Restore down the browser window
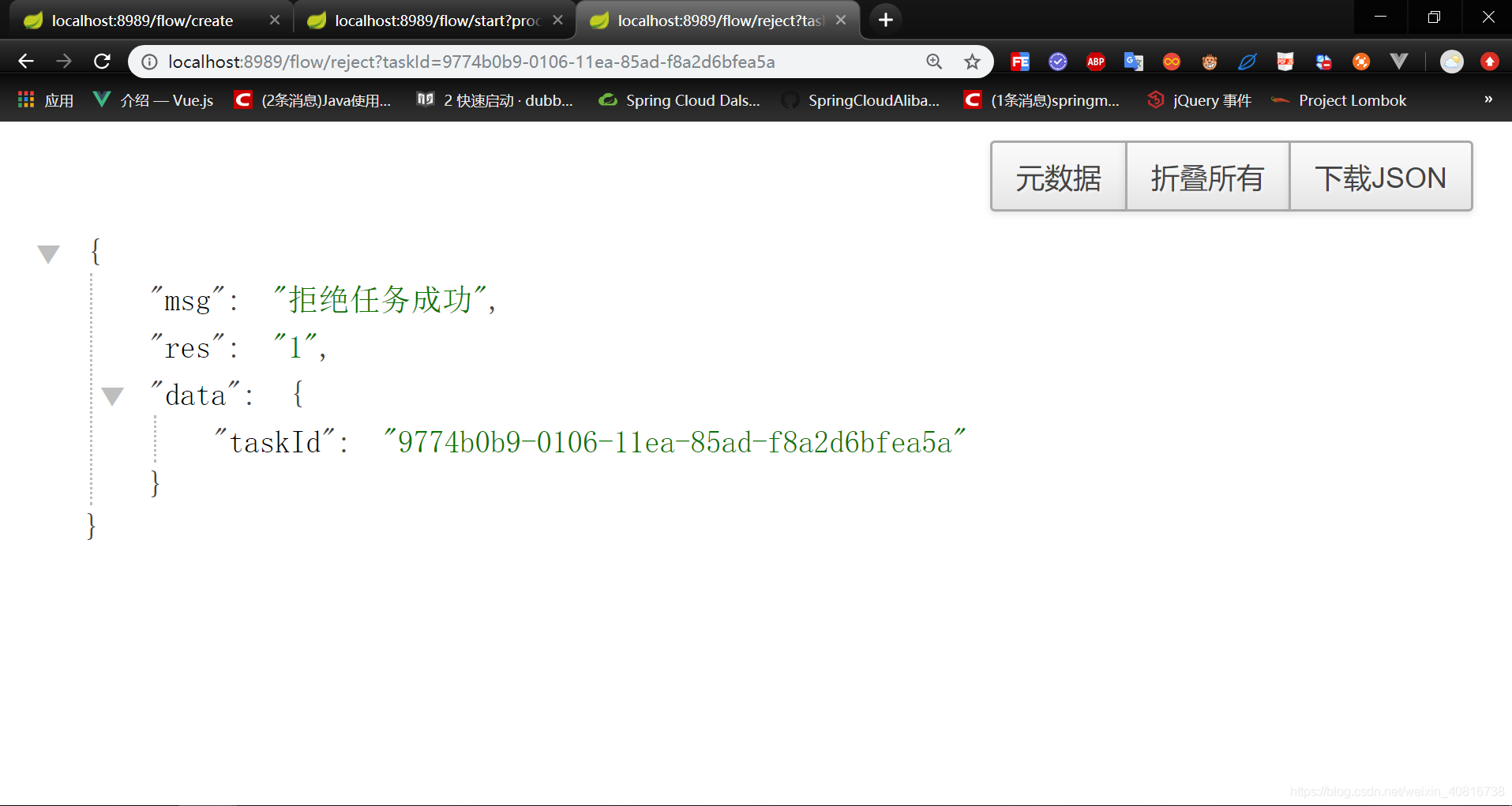This screenshot has height=806, width=1512. pyautogui.click(x=1434, y=17)
